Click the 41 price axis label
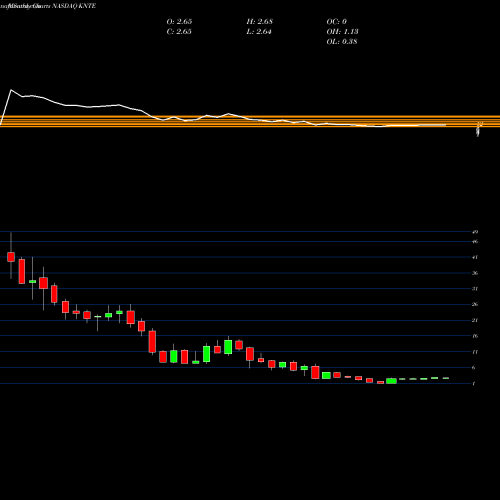 click(x=475, y=257)
